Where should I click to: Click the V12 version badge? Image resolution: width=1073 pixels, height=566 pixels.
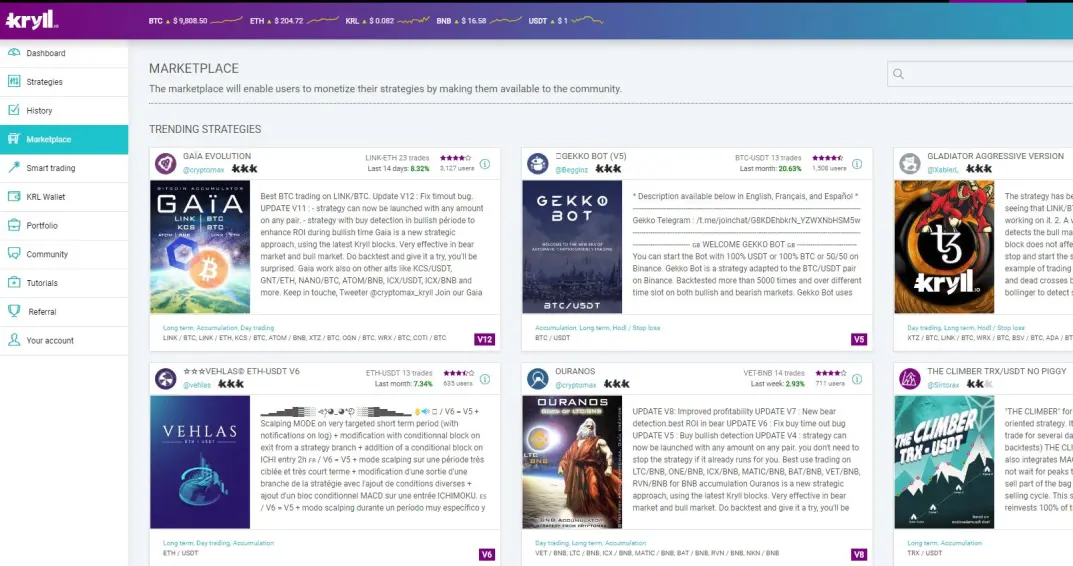click(484, 339)
